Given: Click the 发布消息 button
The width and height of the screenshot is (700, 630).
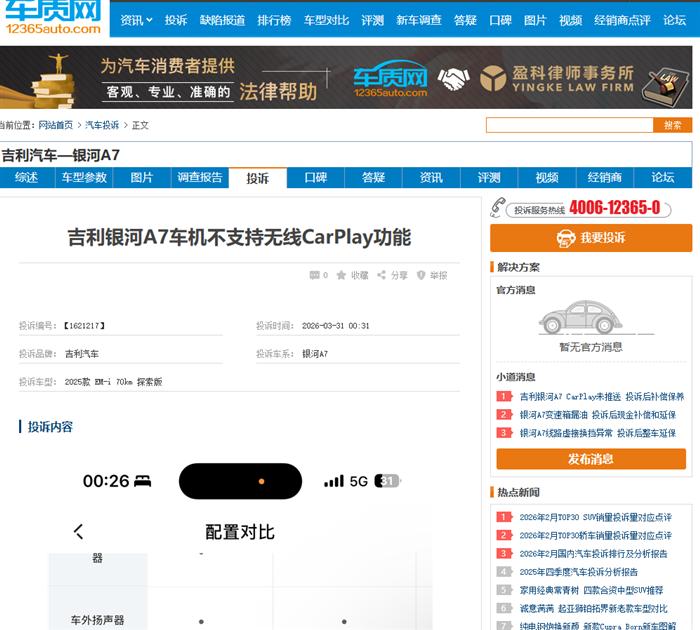Looking at the screenshot, I should click(590, 459).
